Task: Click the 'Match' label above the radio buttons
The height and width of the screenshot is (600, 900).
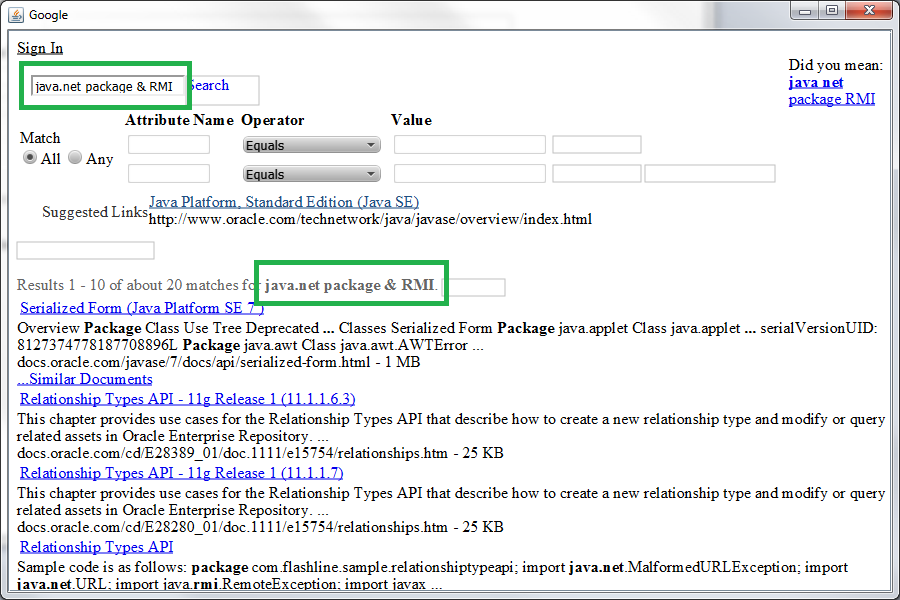Action: (x=40, y=138)
